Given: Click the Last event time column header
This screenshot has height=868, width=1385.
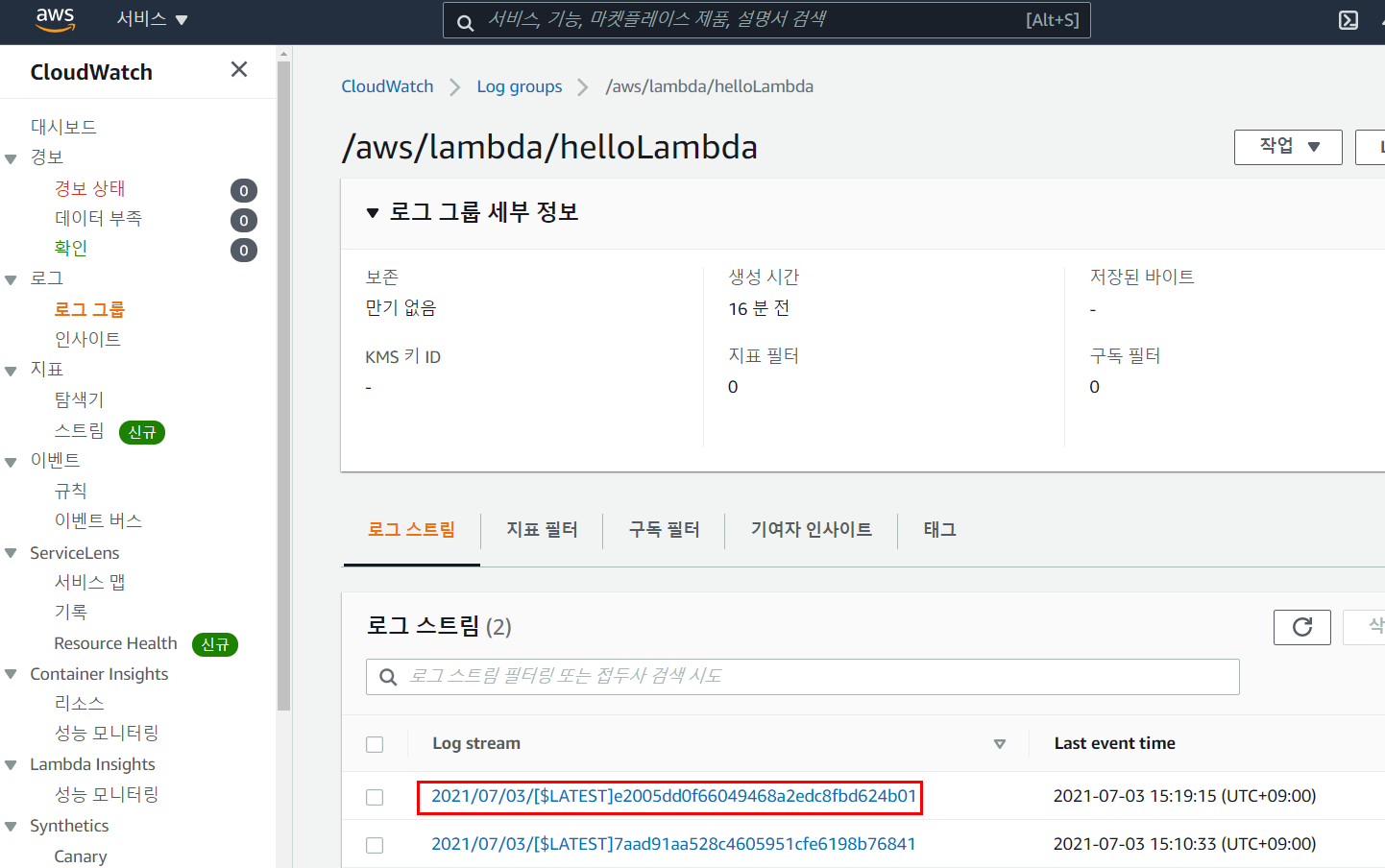Looking at the screenshot, I should coord(1114,743).
